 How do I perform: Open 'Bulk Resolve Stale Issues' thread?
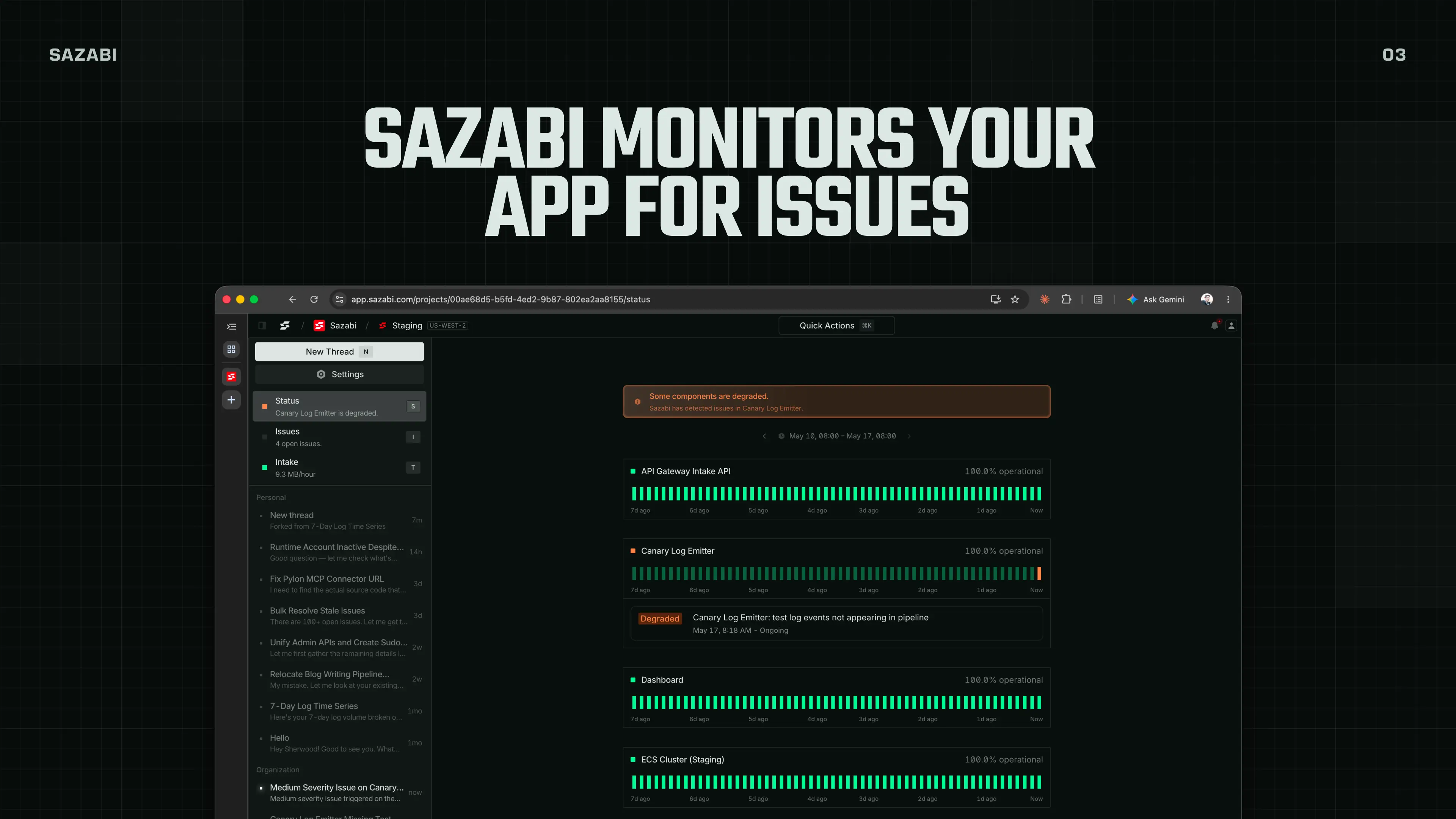[339, 615]
